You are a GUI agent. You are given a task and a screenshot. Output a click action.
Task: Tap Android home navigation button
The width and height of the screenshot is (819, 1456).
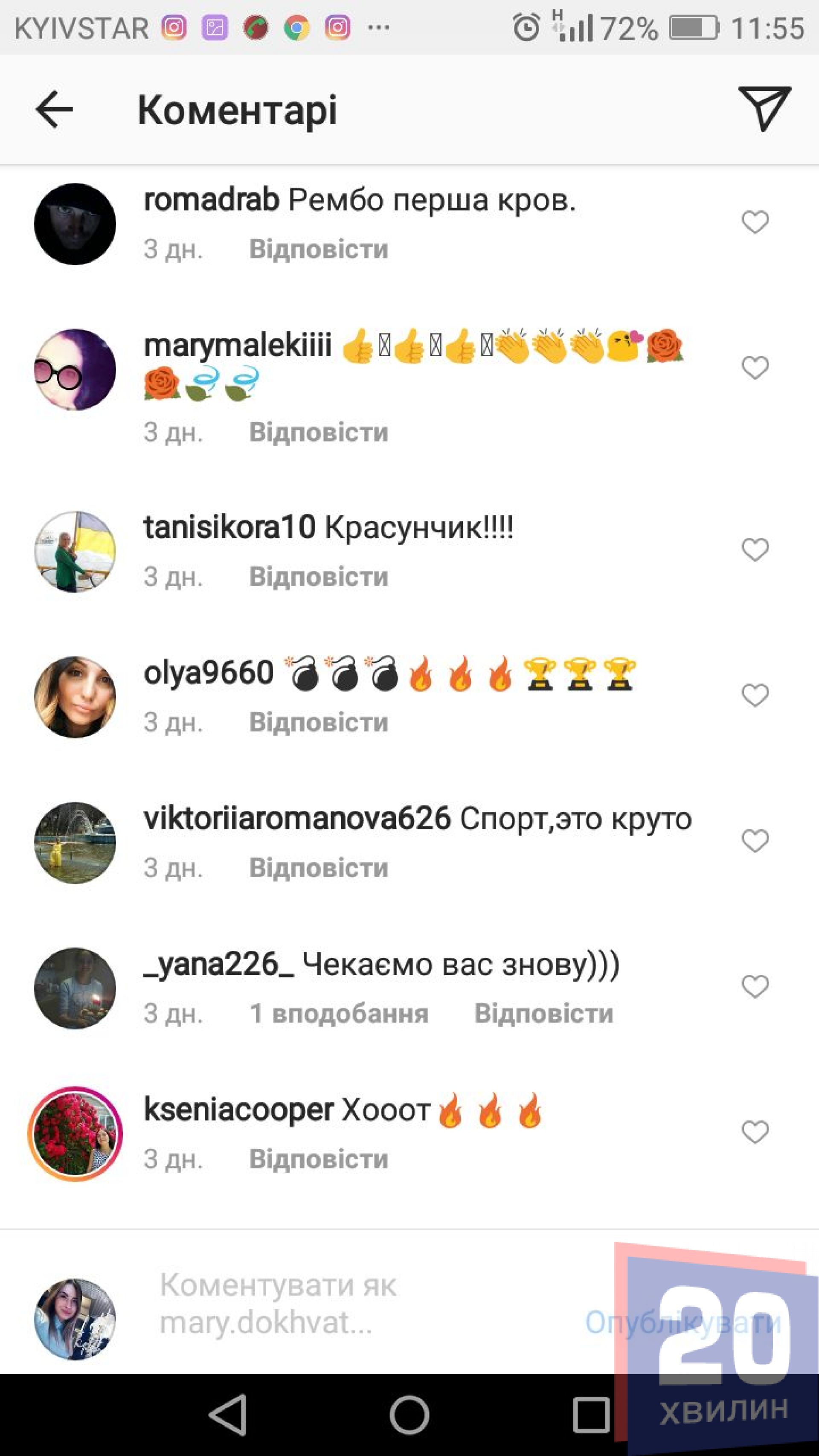pos(409,1415)
